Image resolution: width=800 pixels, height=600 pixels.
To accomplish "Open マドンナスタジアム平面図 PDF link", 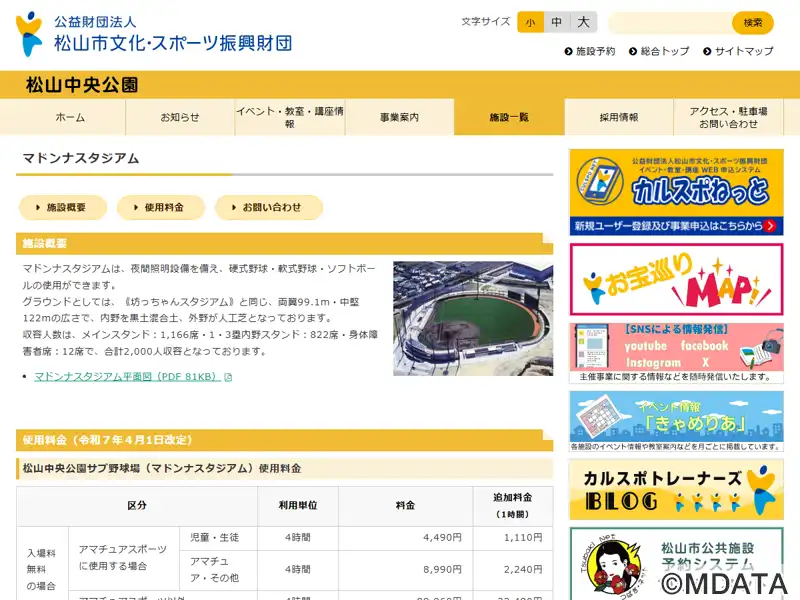I will pos(128,377).
